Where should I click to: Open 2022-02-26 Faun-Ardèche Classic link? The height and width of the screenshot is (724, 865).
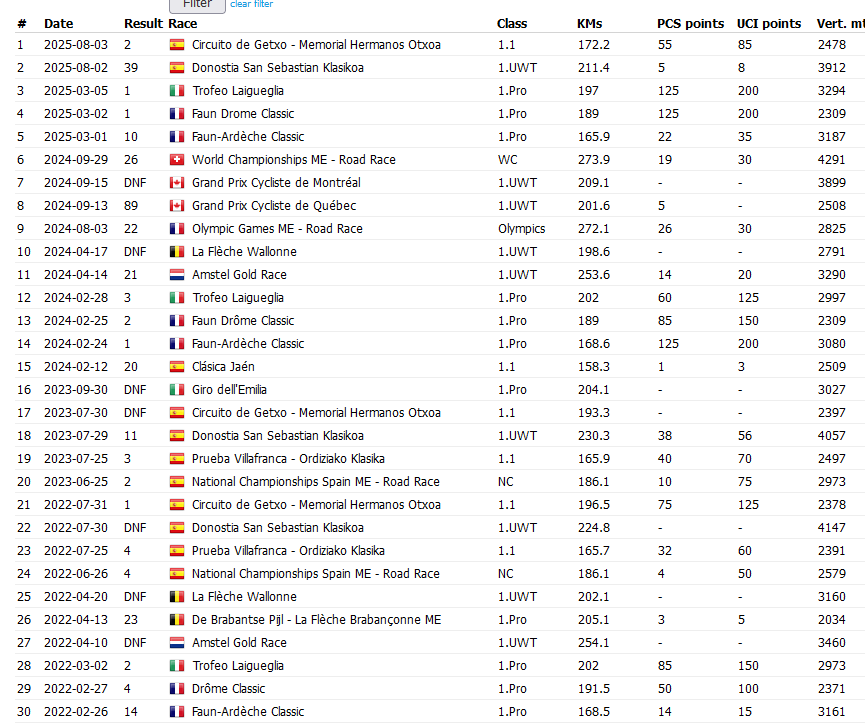248,712
